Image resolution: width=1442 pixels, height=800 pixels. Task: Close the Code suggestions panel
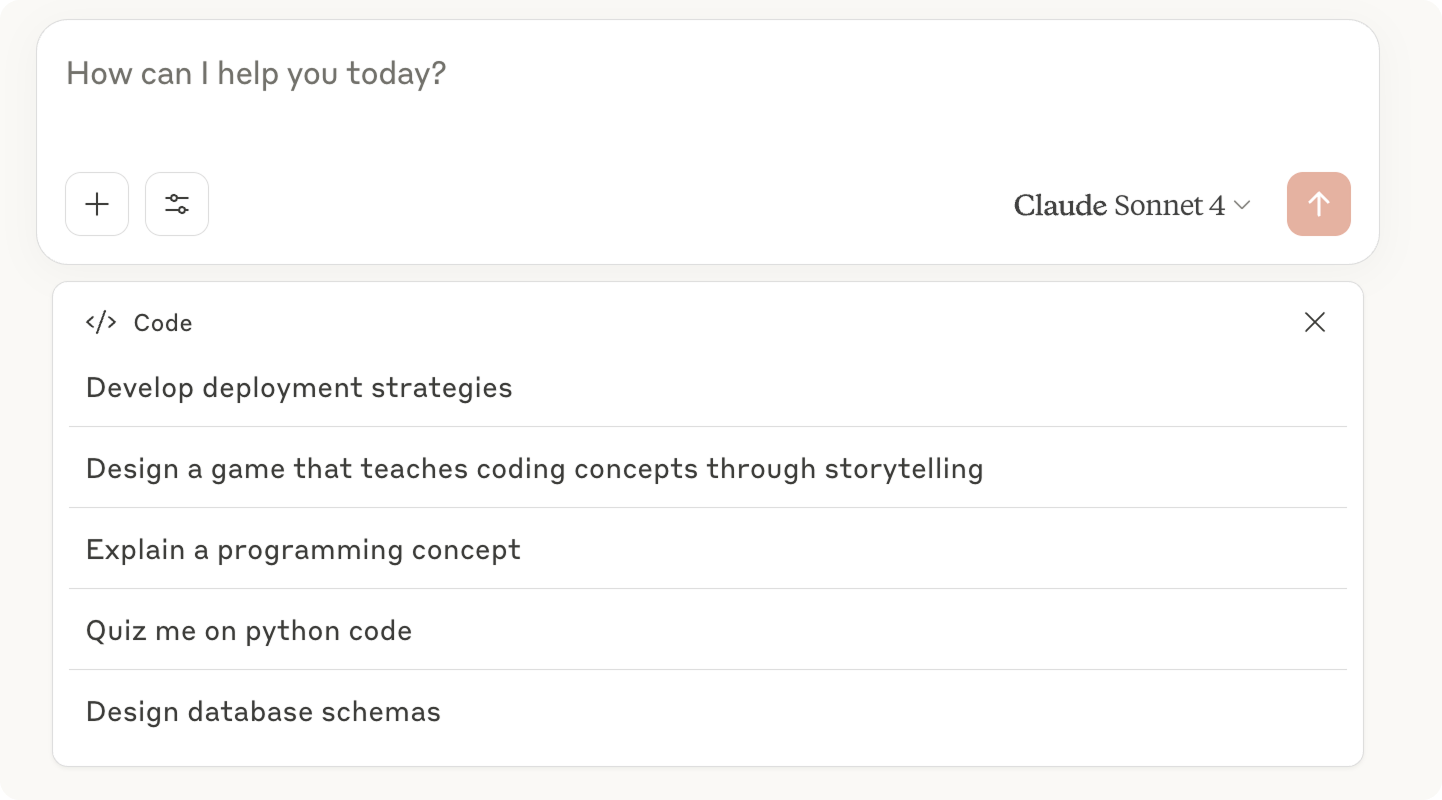(1315, 322)
